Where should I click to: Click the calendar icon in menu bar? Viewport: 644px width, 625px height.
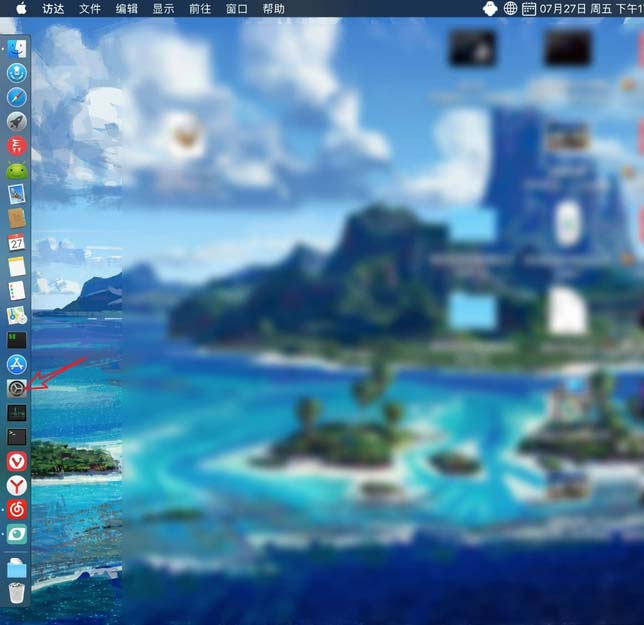pyautogui.click(x=529, y=9)
